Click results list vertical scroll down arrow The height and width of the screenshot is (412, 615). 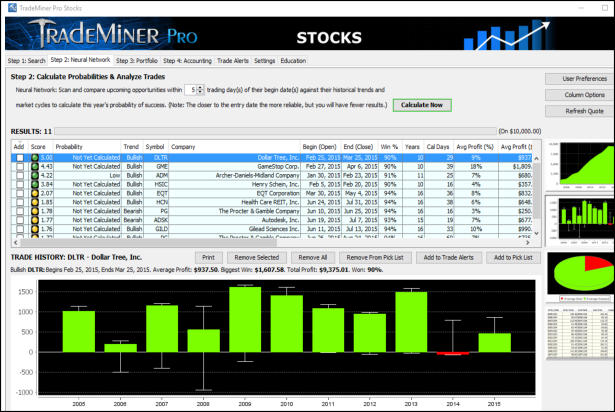(x=537, y=233)
